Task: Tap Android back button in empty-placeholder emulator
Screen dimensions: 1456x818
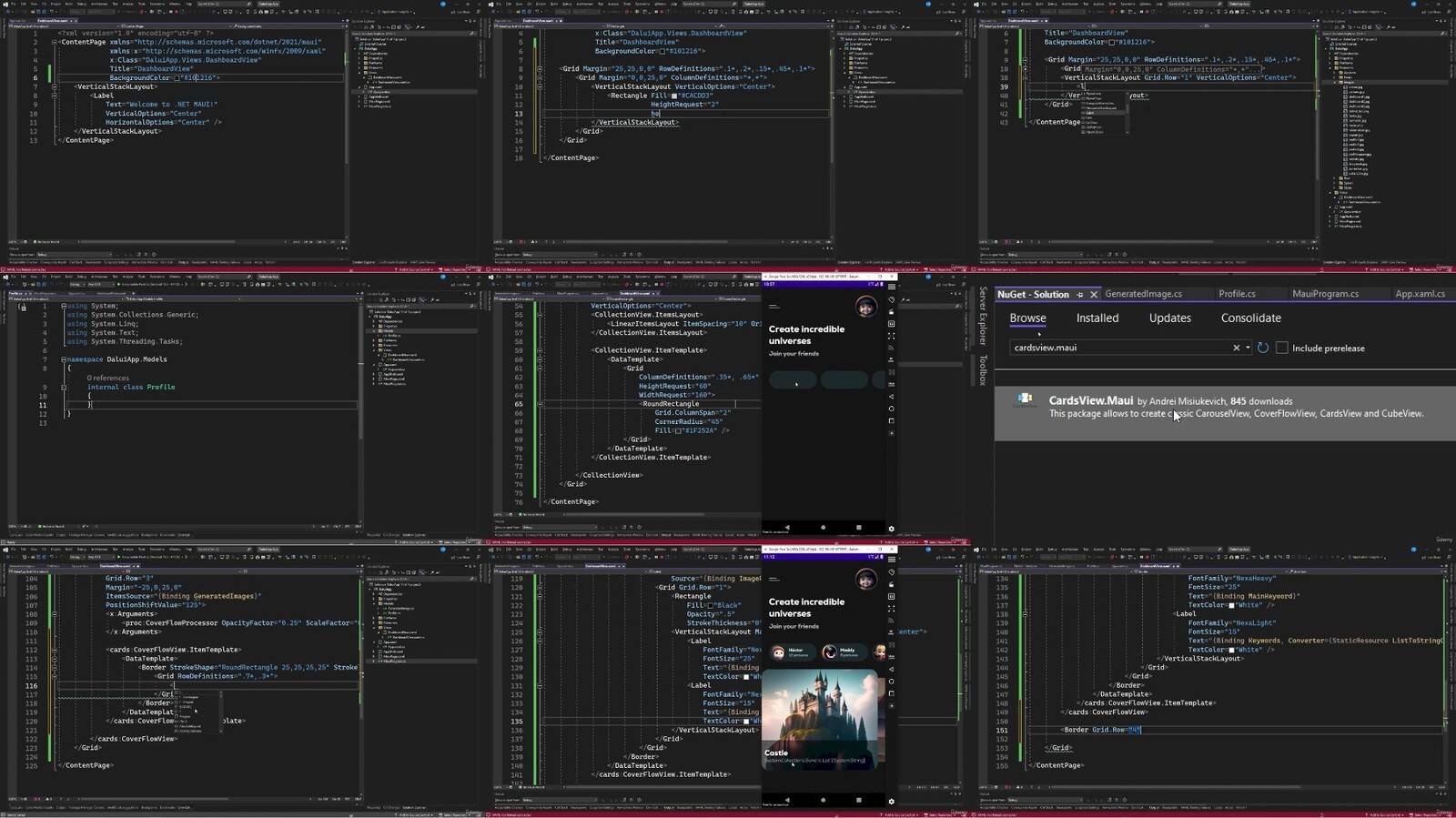Action: tap(787, 527)
